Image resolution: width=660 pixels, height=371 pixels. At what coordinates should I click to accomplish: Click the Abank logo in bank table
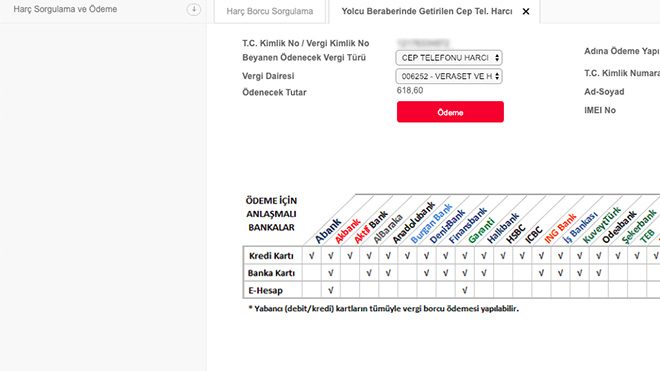click(x=328, y=231)
